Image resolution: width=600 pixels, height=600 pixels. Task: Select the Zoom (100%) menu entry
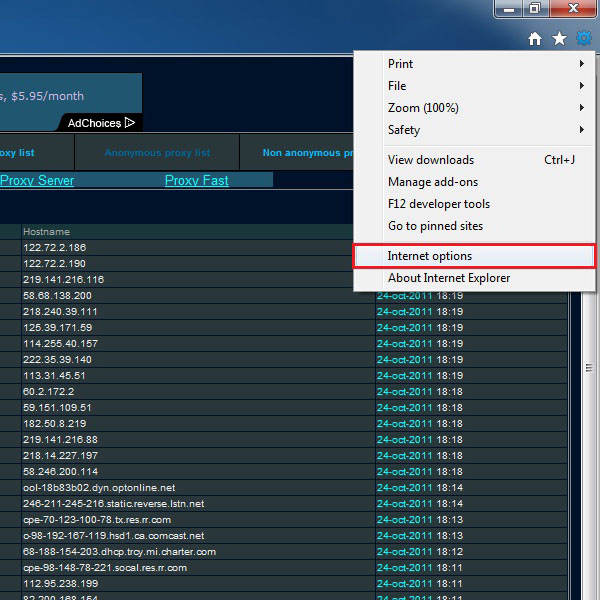pos(474,108)
